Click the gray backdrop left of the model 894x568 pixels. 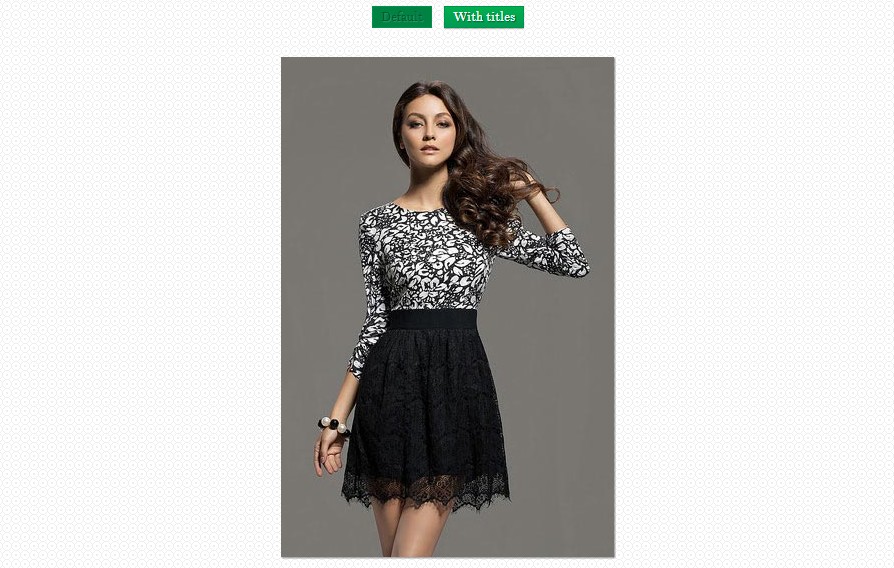click(319, 228)
